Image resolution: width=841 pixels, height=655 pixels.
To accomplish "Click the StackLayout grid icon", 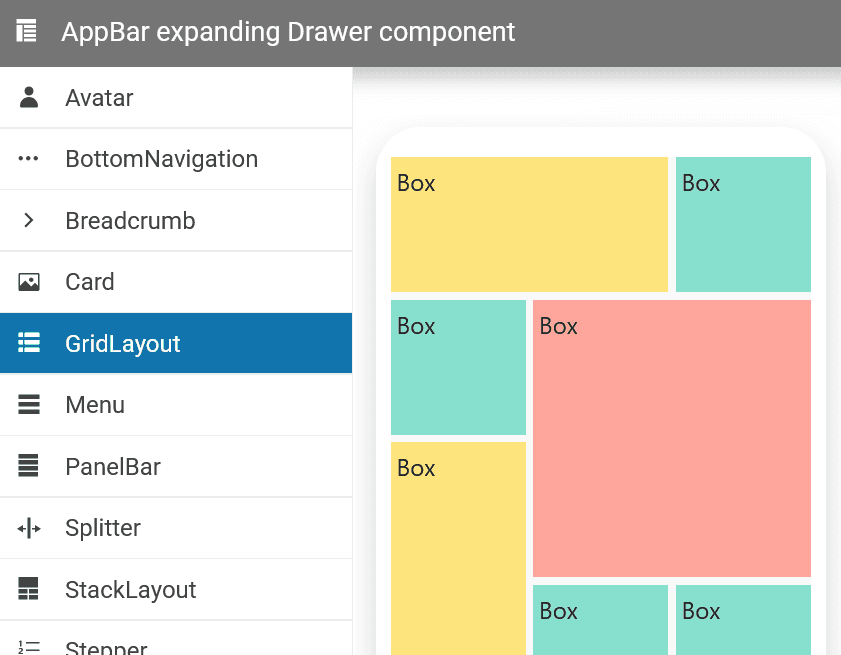I will coord(28,588).
